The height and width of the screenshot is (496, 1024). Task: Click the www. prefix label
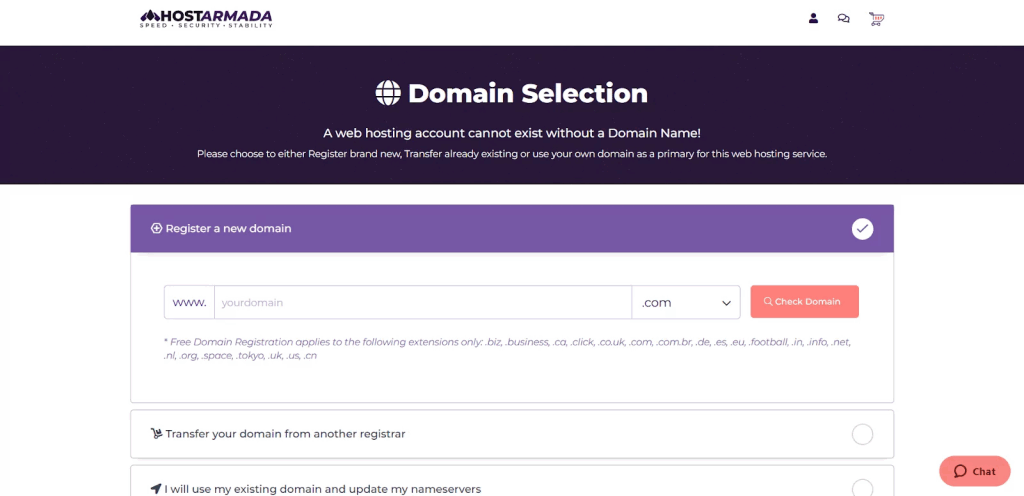pos(189,302)
